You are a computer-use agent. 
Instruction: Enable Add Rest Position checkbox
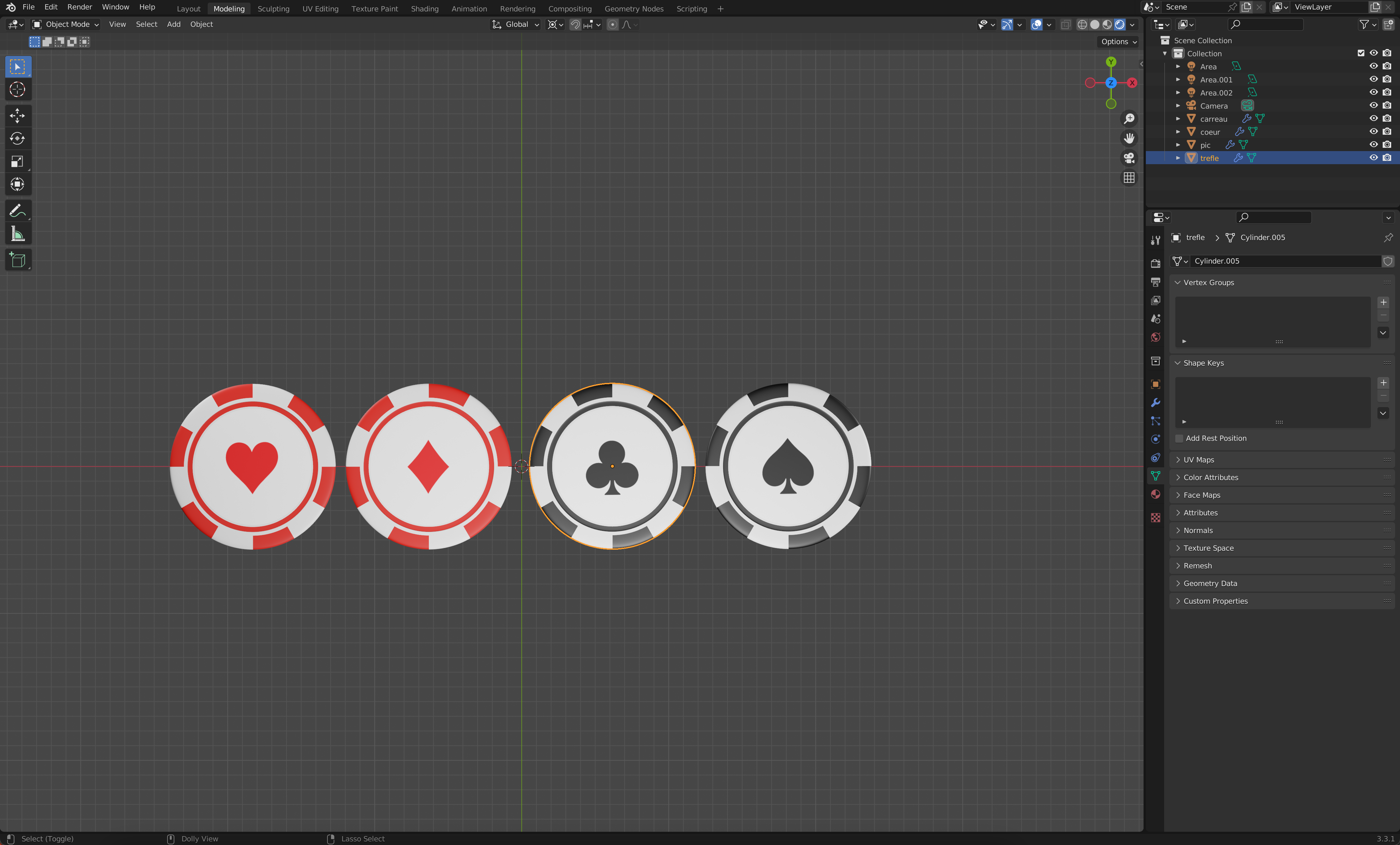1179,439
